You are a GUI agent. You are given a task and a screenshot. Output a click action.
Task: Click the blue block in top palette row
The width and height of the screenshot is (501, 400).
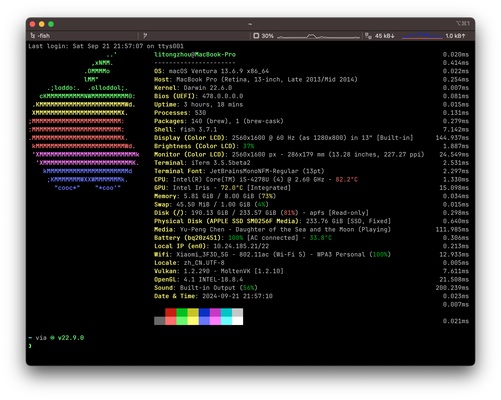204,312
